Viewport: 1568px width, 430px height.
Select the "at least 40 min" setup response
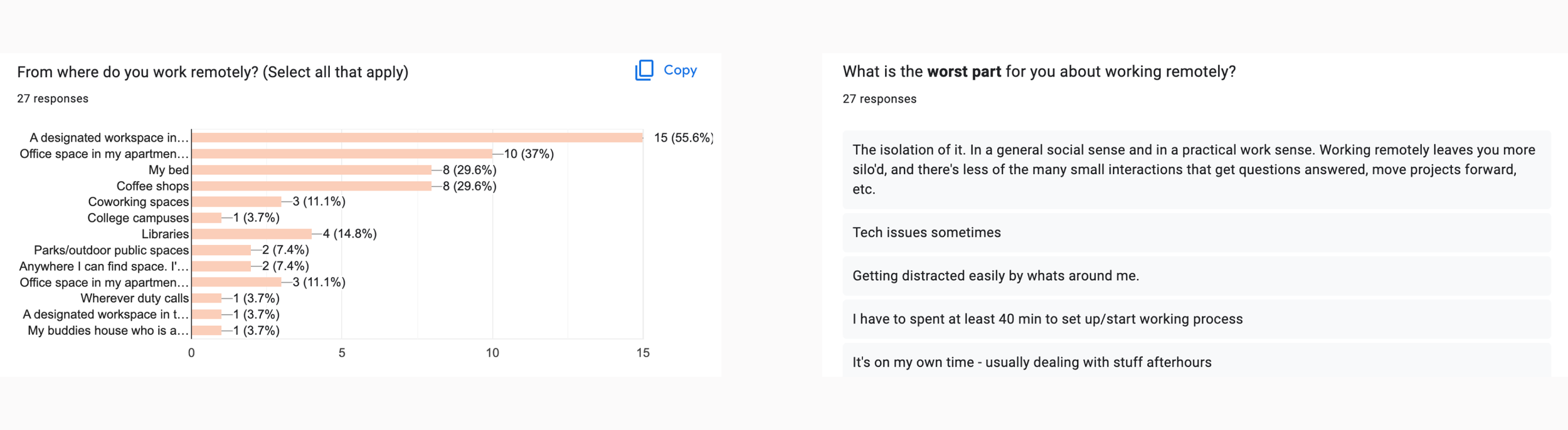pyautogui.click(x=1047, y=319)
